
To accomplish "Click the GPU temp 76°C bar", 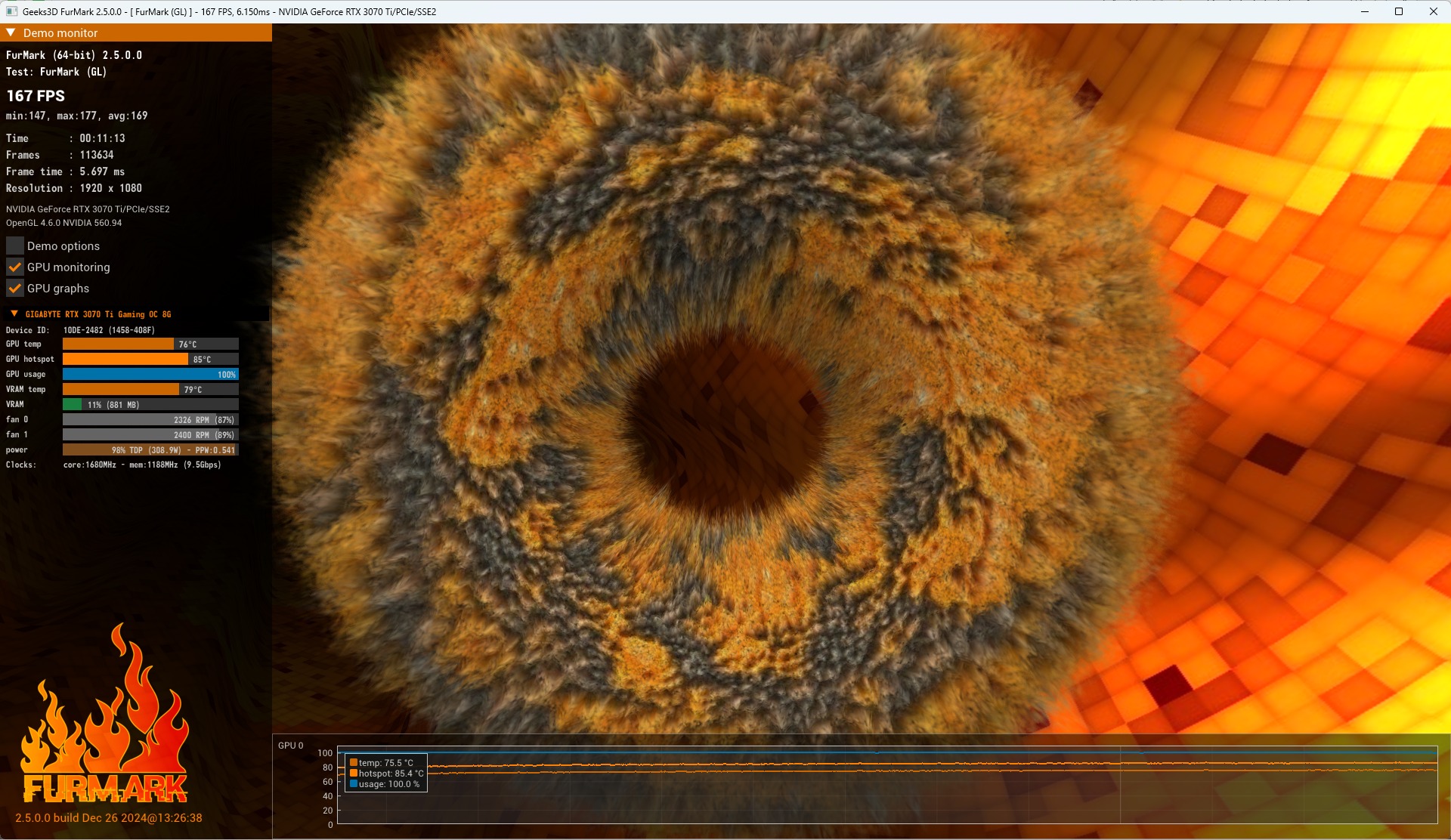I will click(x=150, y=344).
